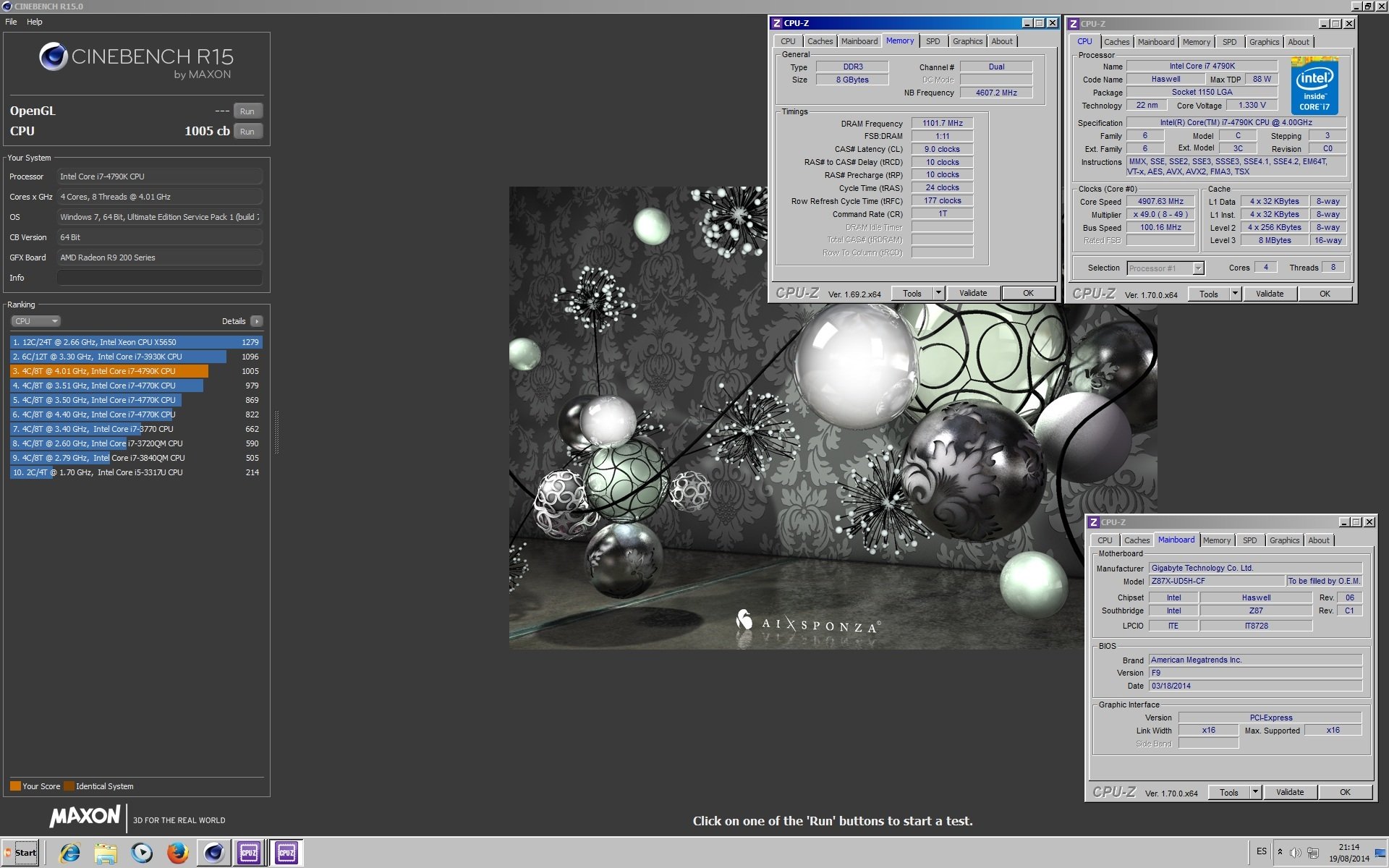Screen dimensions: 1389x868
Task: Show hidden system tray icons arrow
Action: [1280, 852]
